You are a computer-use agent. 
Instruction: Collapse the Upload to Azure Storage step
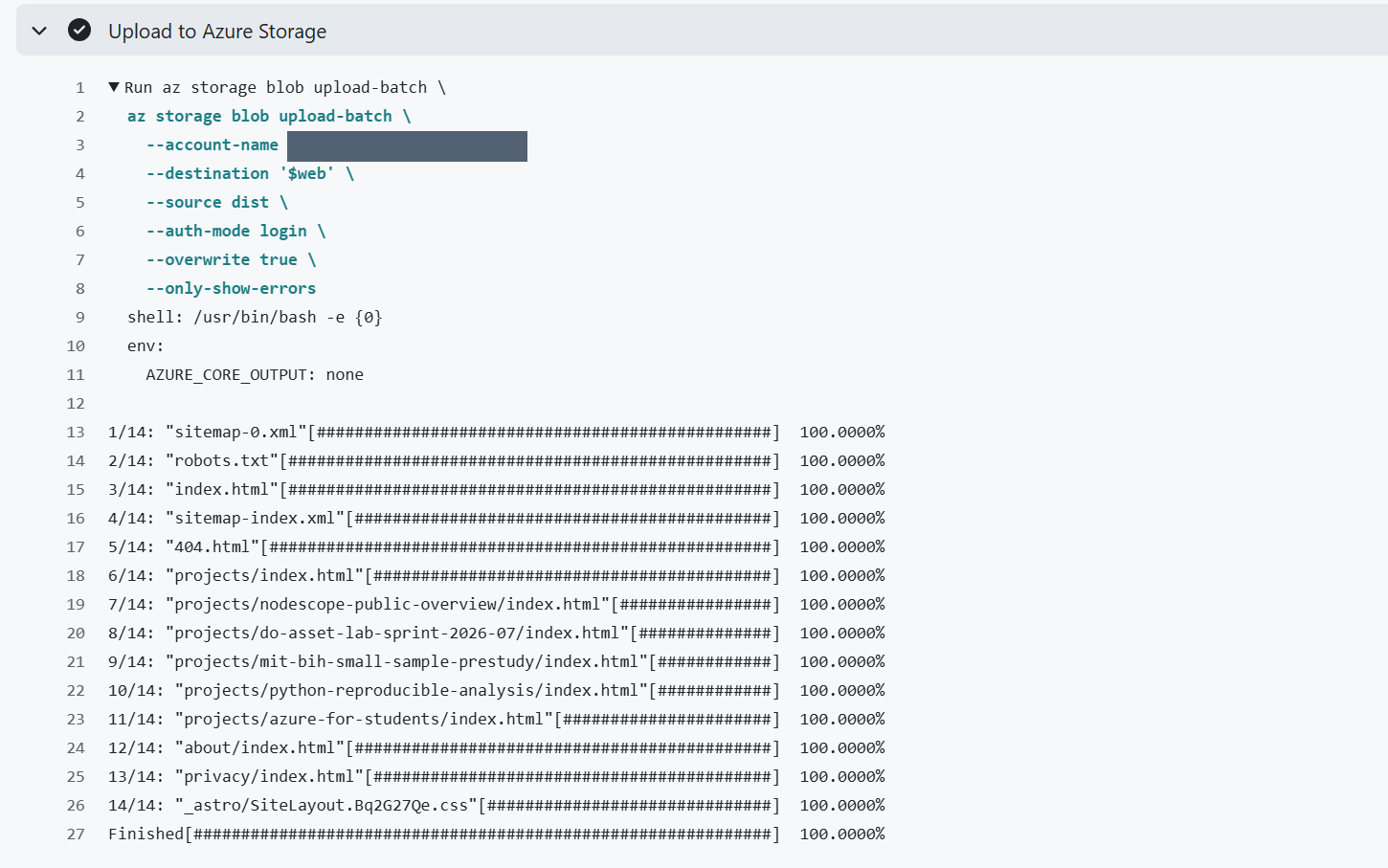(x=39, y=31)
